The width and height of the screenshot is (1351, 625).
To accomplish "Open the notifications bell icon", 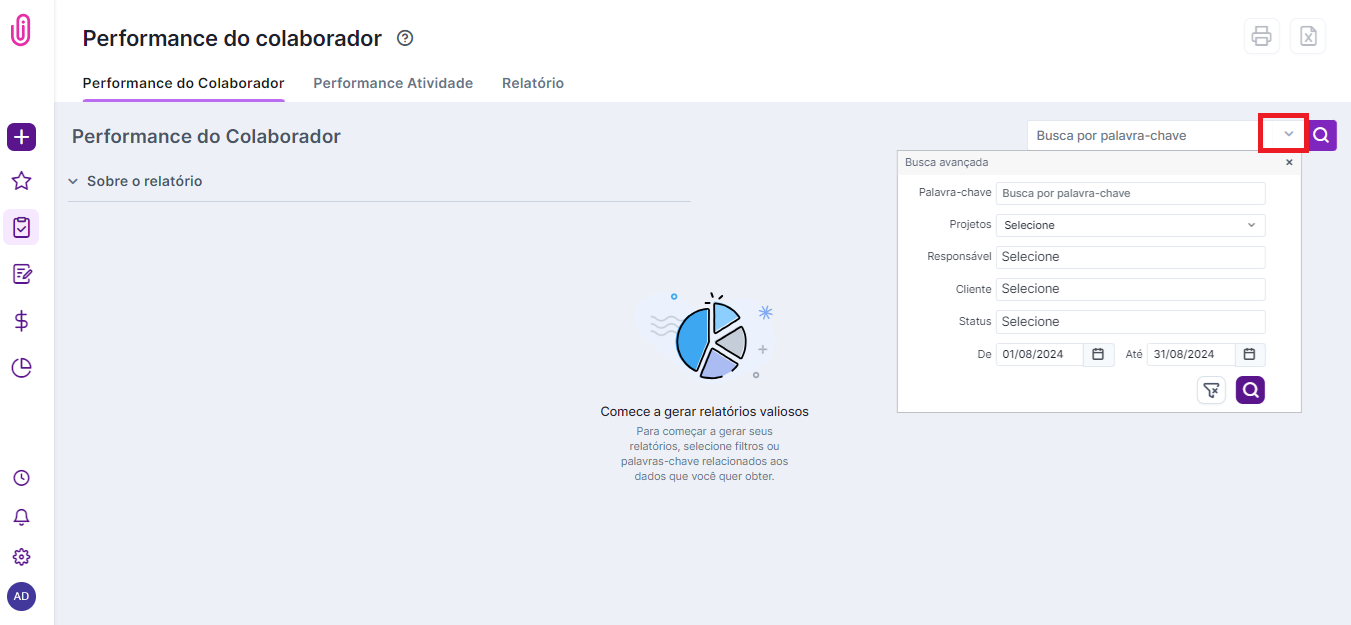I will click(x=21, y=517).
